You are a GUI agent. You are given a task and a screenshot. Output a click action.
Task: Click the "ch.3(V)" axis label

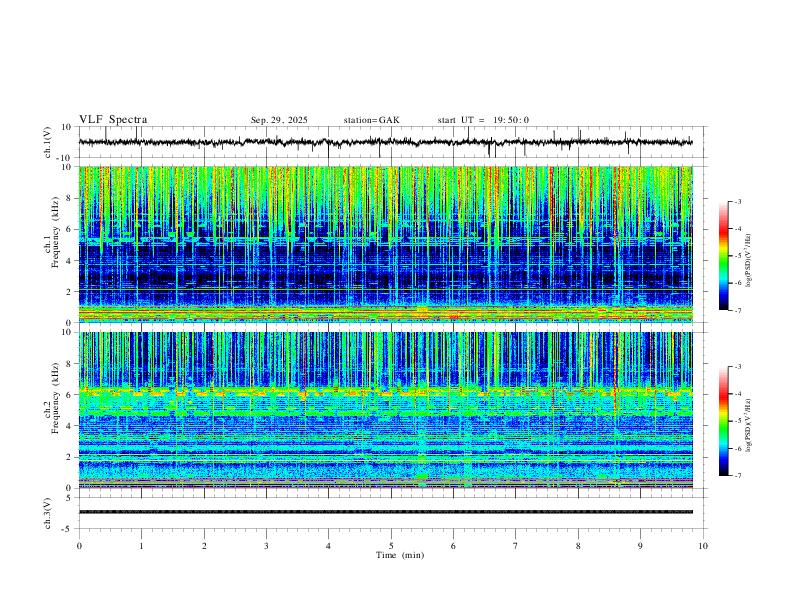pos(47,513)
